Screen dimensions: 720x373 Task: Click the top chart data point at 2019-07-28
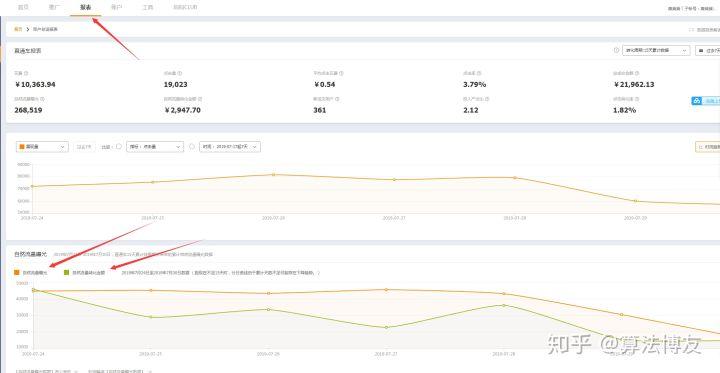pyautogui.click(x=515, y=177)
